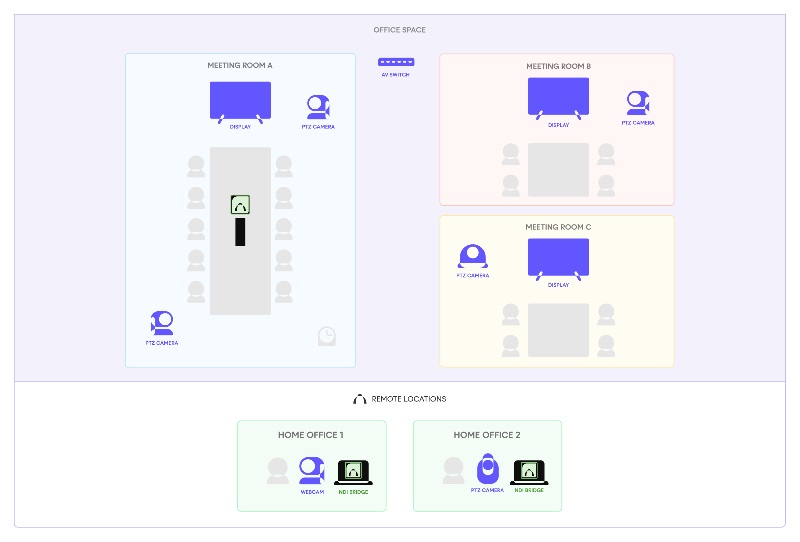Select the Meeting Room B display

558,98
